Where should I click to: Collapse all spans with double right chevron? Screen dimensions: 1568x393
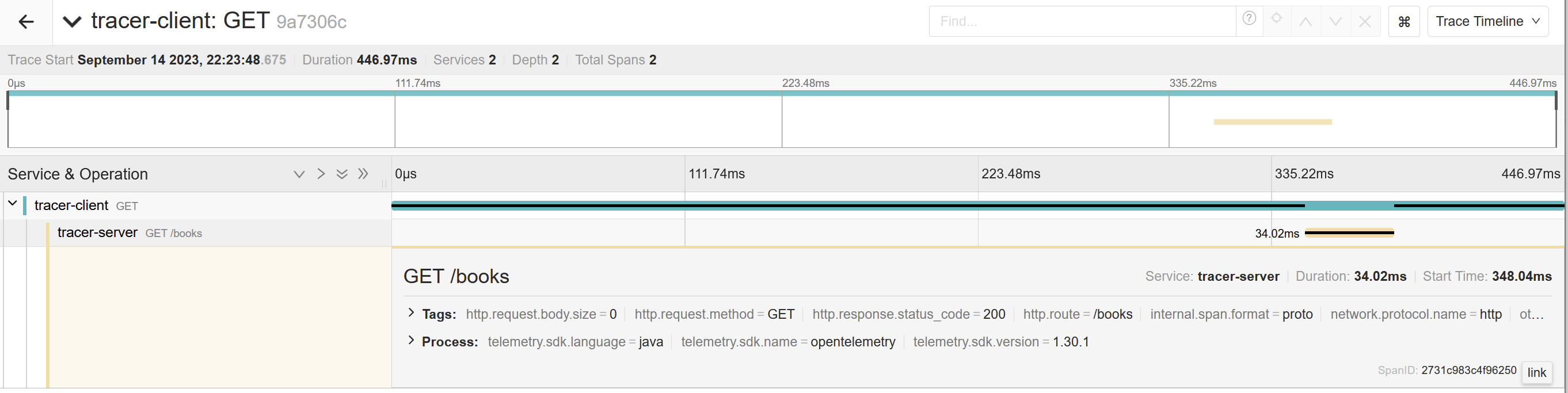click(x=363, y=174)
